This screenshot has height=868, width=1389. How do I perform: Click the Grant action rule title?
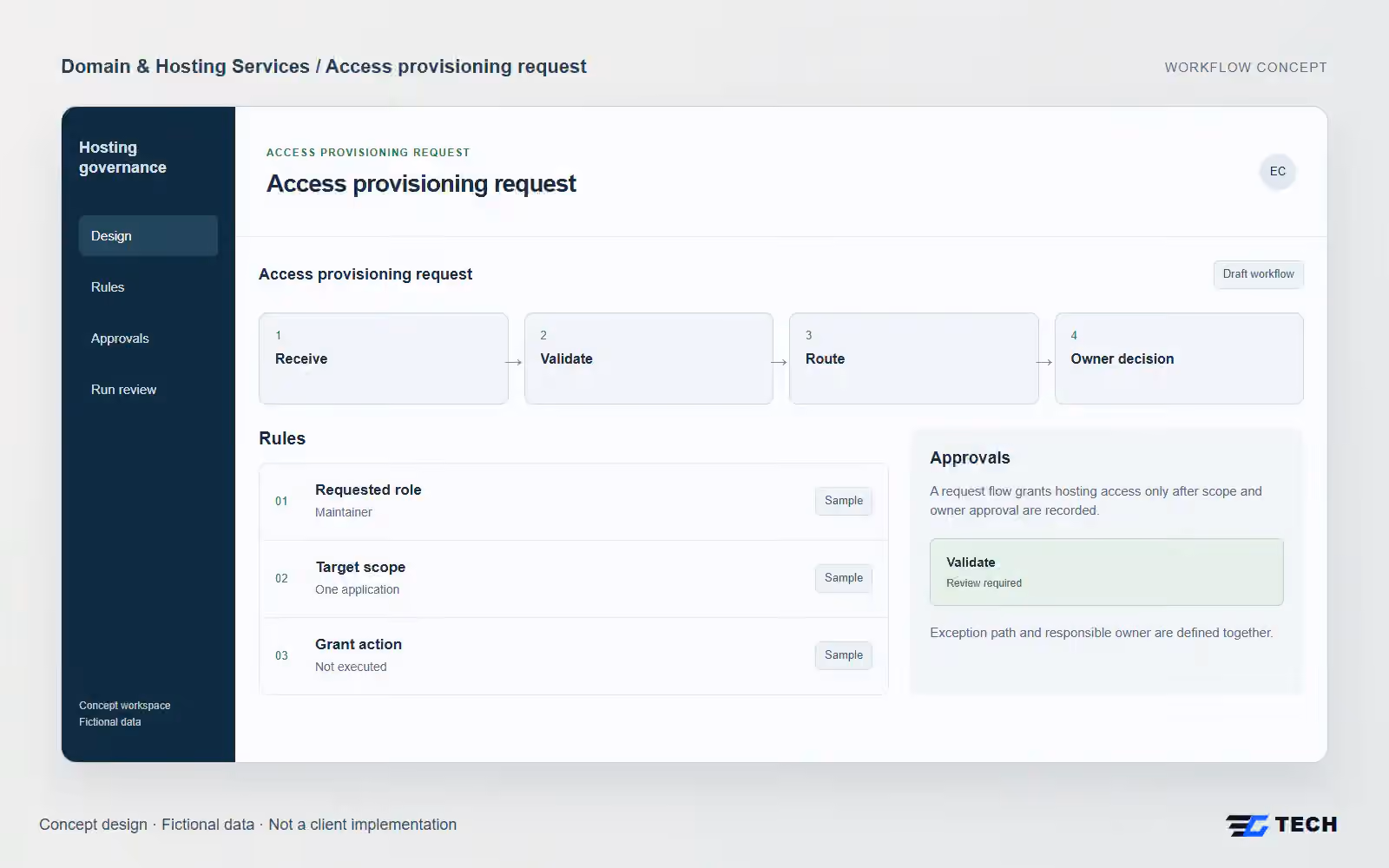point(359,644)
